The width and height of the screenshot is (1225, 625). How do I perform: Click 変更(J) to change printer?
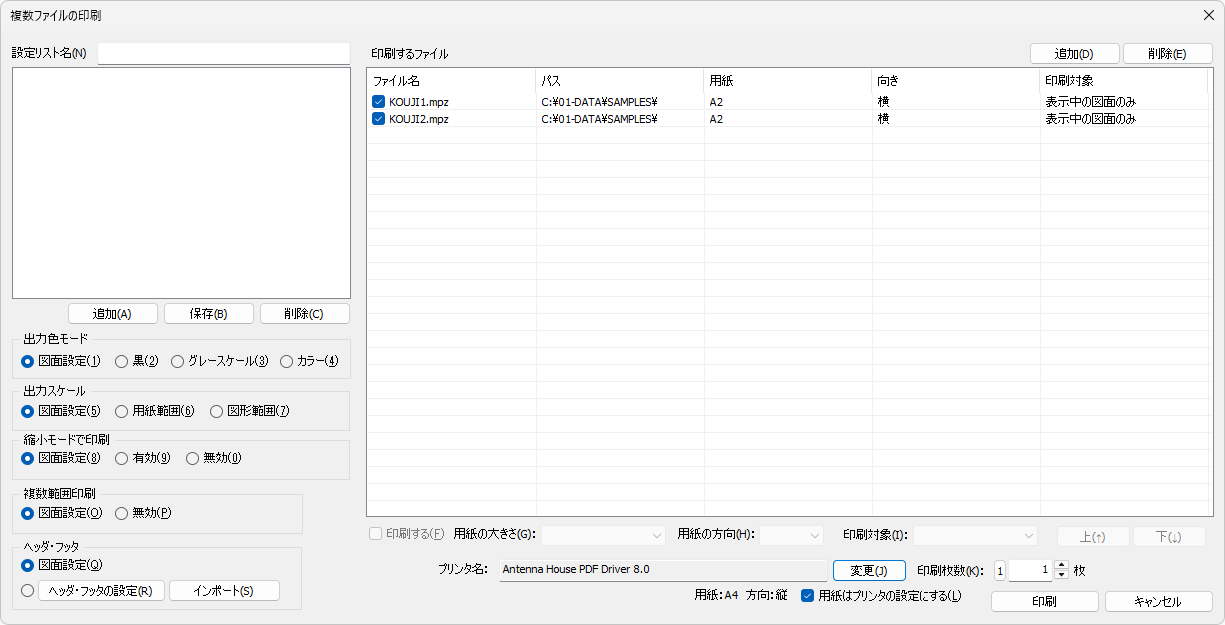(869, 570)
